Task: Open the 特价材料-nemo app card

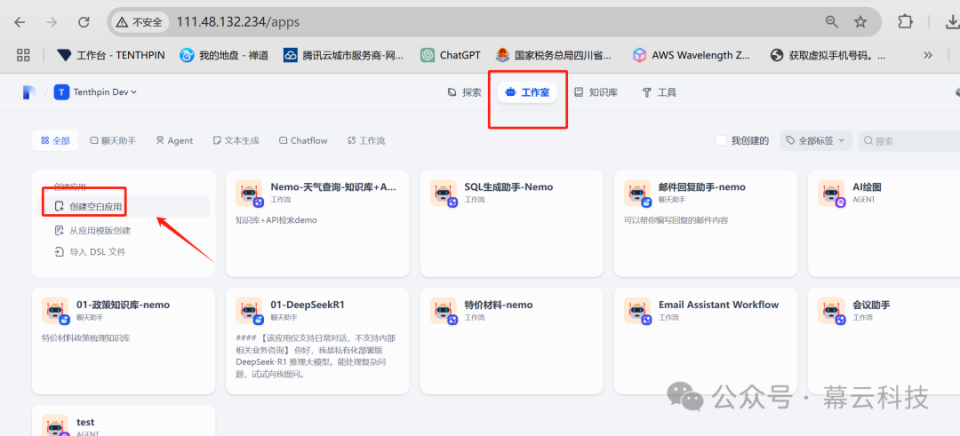Action: (512, 341)
